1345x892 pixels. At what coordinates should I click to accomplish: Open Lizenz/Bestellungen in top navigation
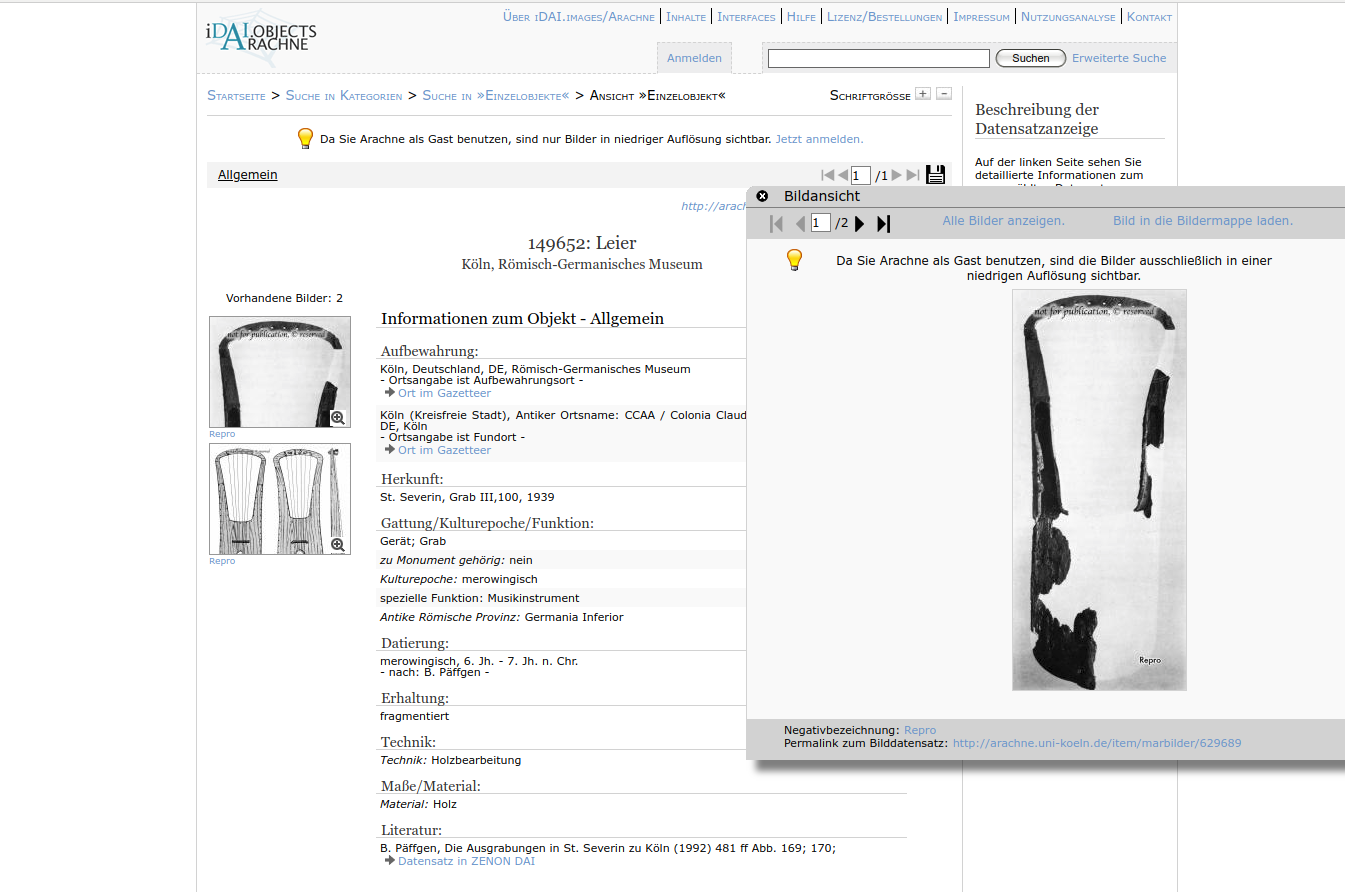tap(884, 17)
